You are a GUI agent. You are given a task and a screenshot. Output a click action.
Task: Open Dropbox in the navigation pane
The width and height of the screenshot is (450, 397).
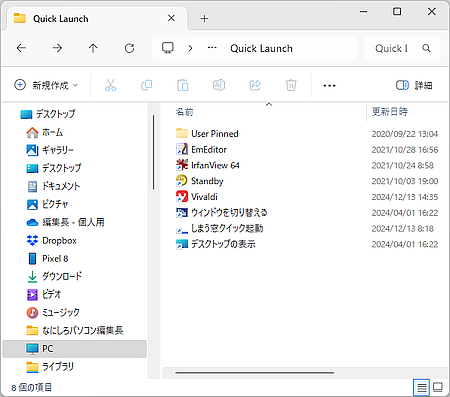click(51, 240)
